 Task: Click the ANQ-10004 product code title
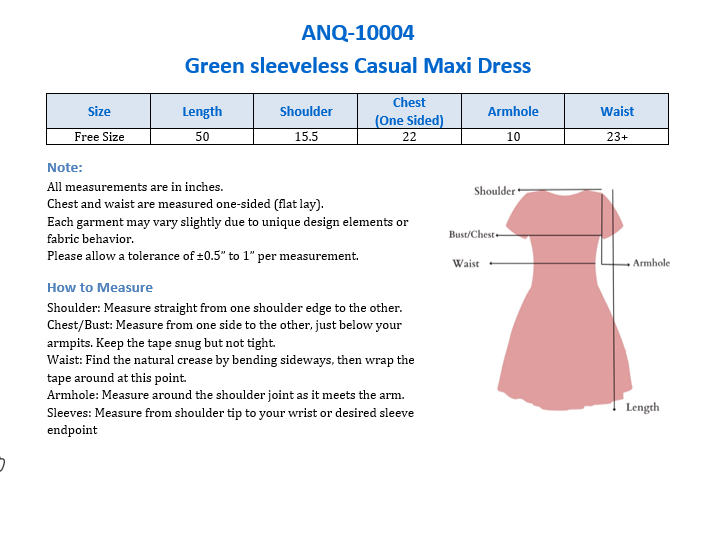point(357,33)
